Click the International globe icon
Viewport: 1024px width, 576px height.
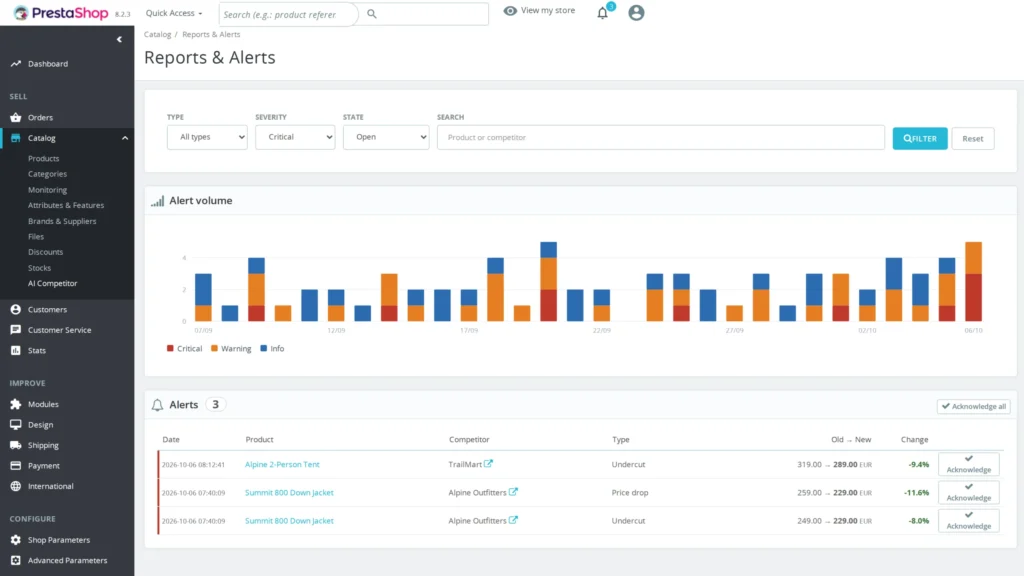pyautogui.click(x=16, y=486)
